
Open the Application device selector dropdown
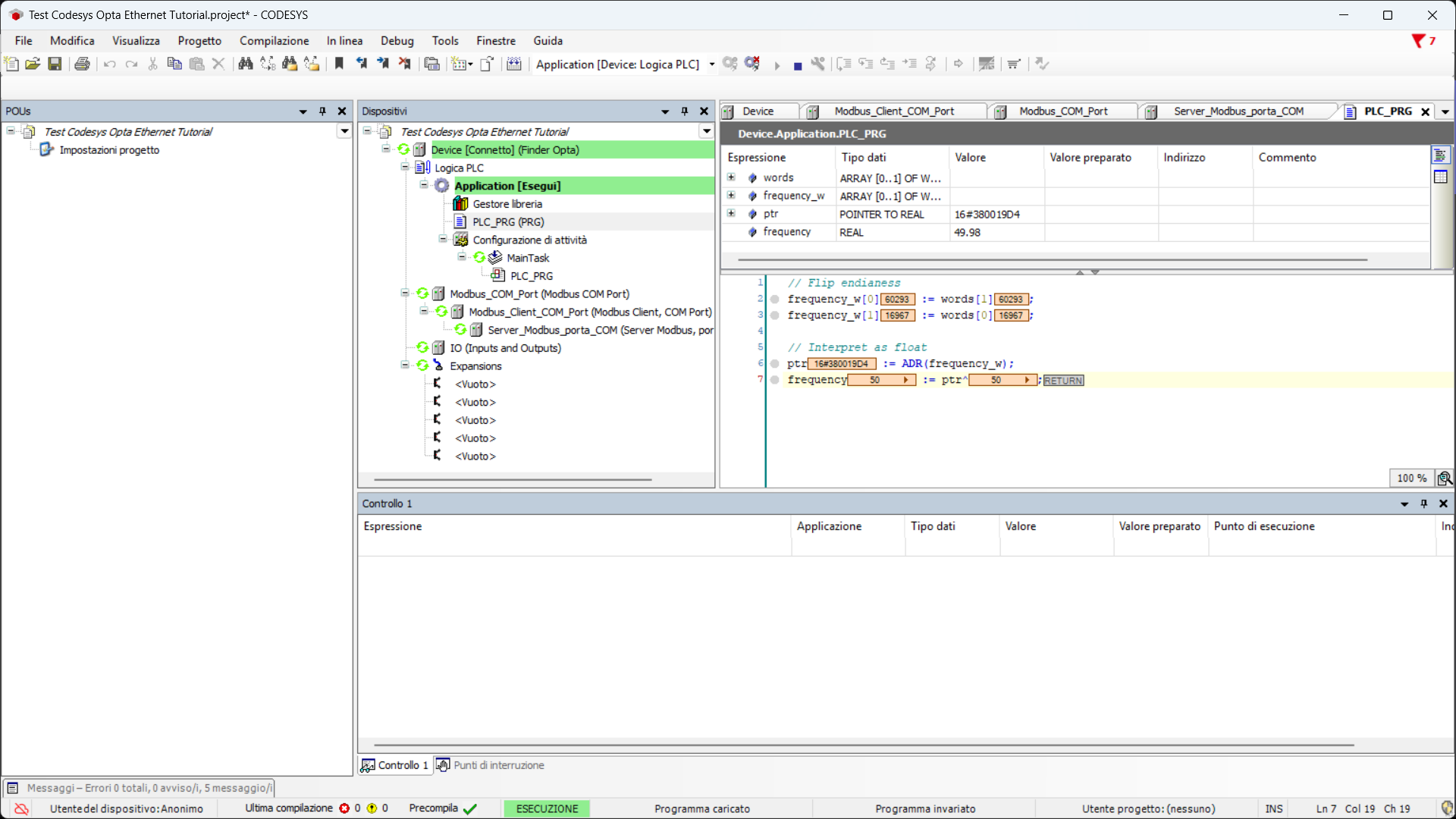tap(711, 64)
